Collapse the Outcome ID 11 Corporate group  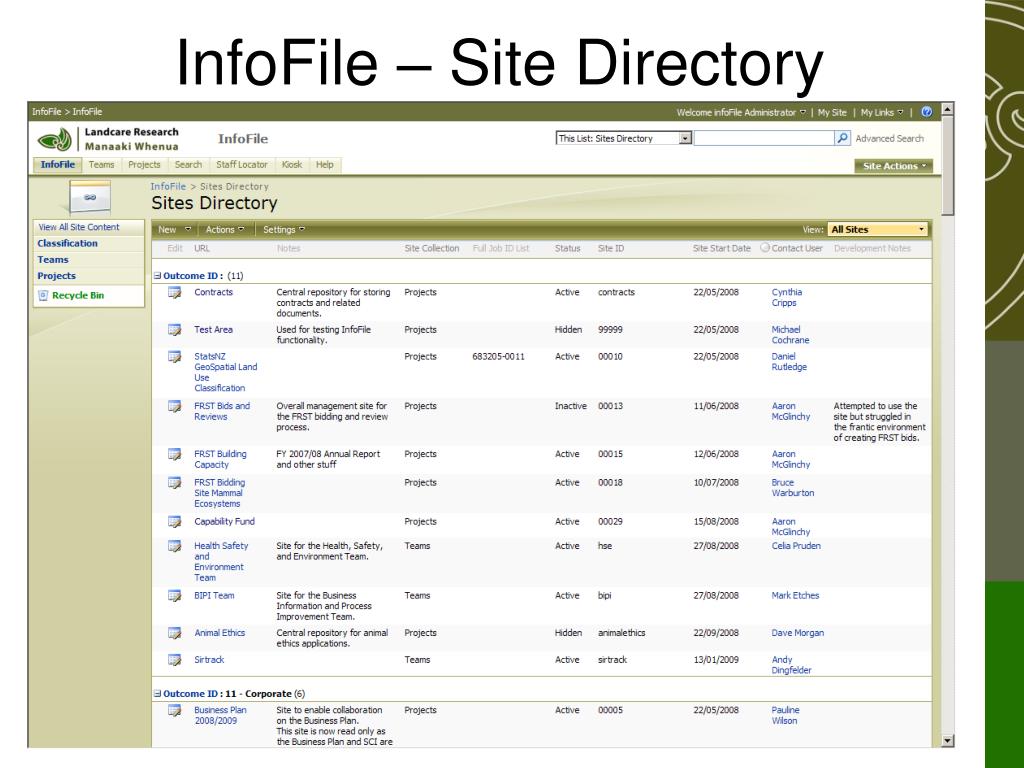[x=157, y=694]
